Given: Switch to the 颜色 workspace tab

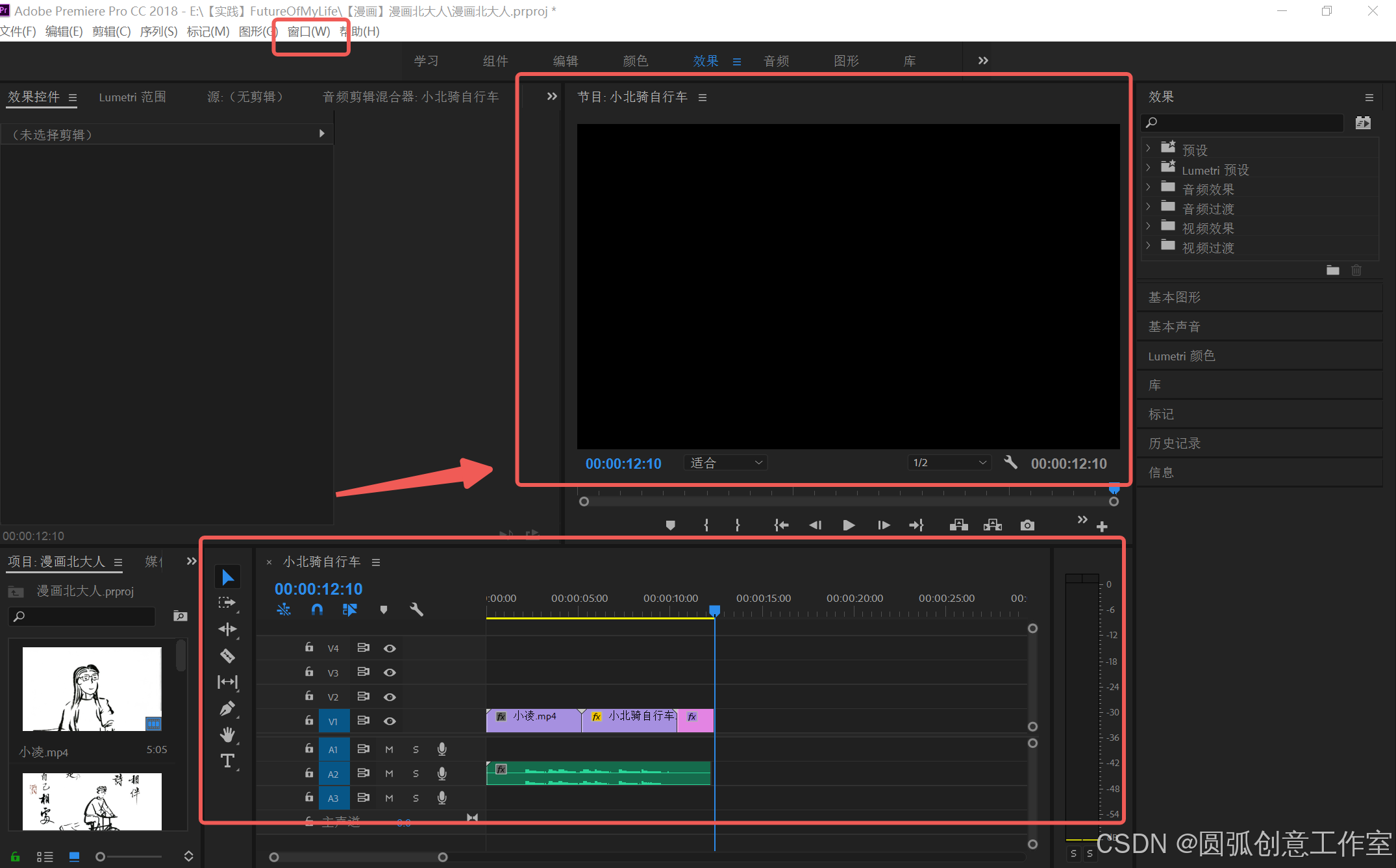Looking at the screenshot, I should point(635,61).
